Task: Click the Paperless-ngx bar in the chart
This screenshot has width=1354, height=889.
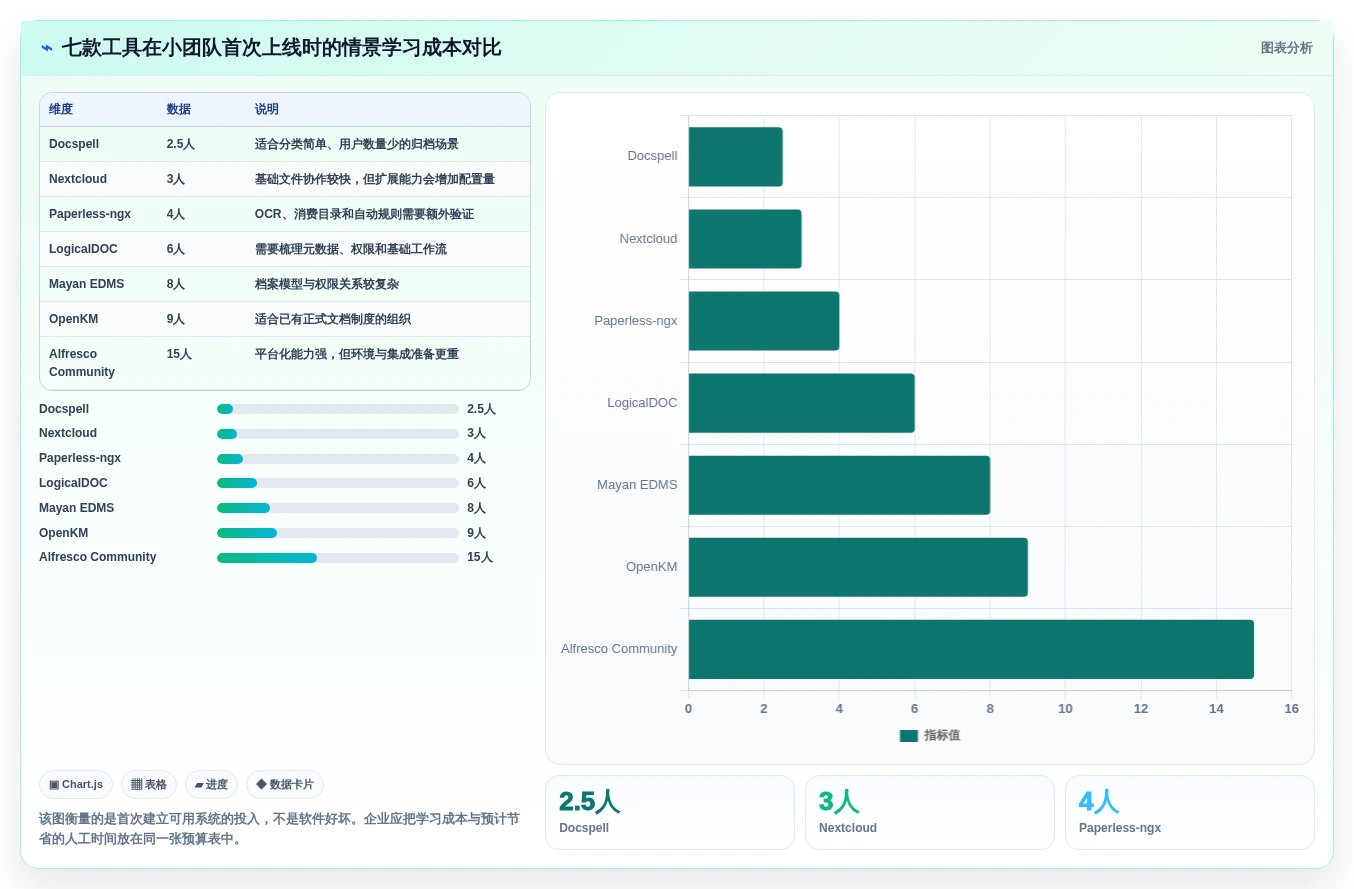Action: [x=764, y=321]
